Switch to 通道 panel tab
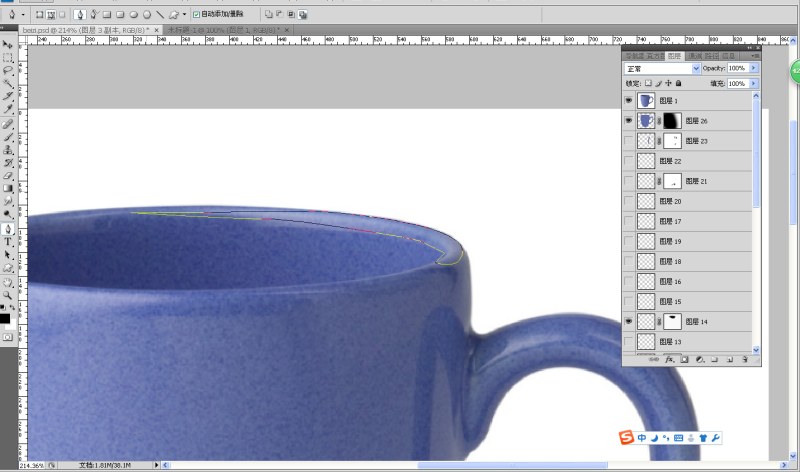 coord(694,56)
